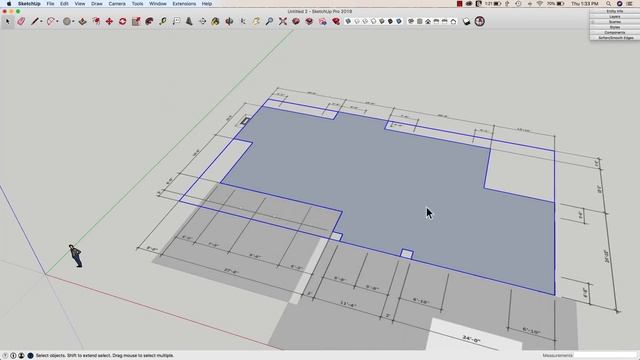
Task: Pick the pink Eraser tool
Action: pyautogui.click(x=21, y=21)
